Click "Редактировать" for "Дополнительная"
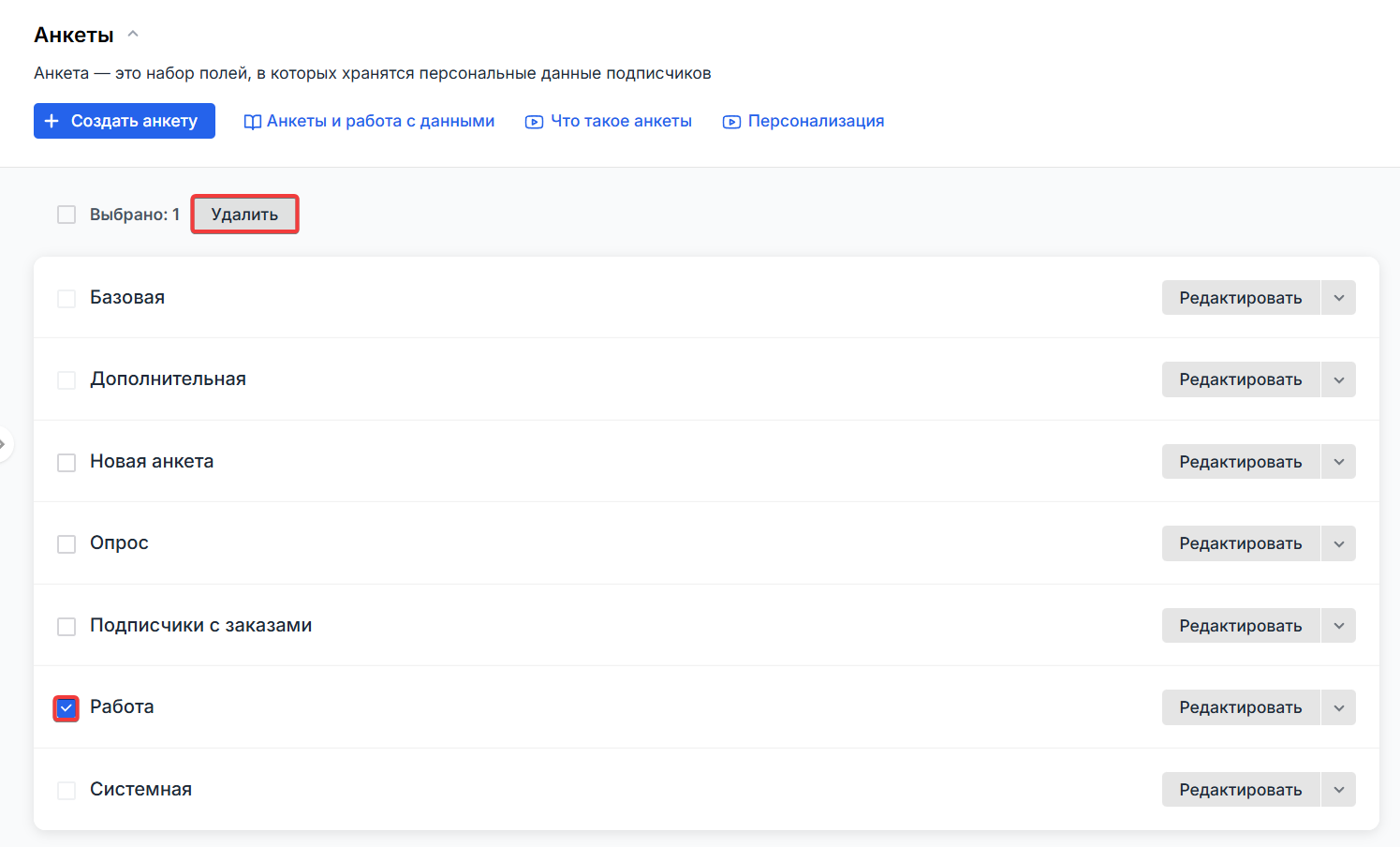Image resolution: width=1400 pixels, height=847 pixels. click(x=1241, y=379)
